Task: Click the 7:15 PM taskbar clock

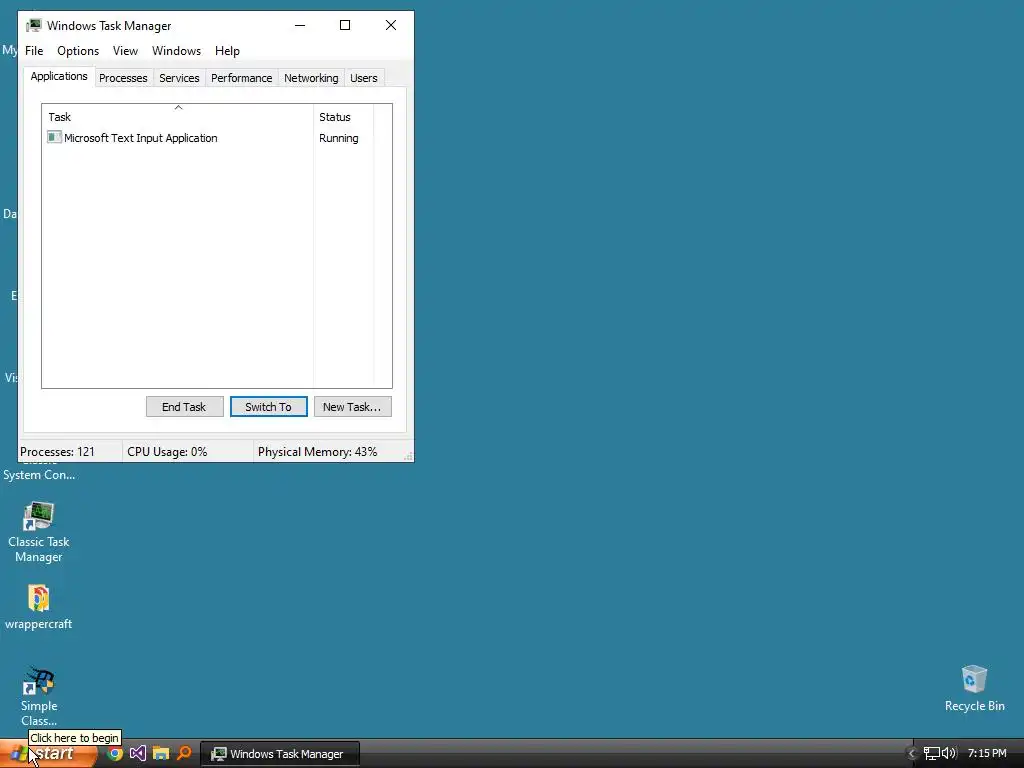Action: (x=987, y=754)
